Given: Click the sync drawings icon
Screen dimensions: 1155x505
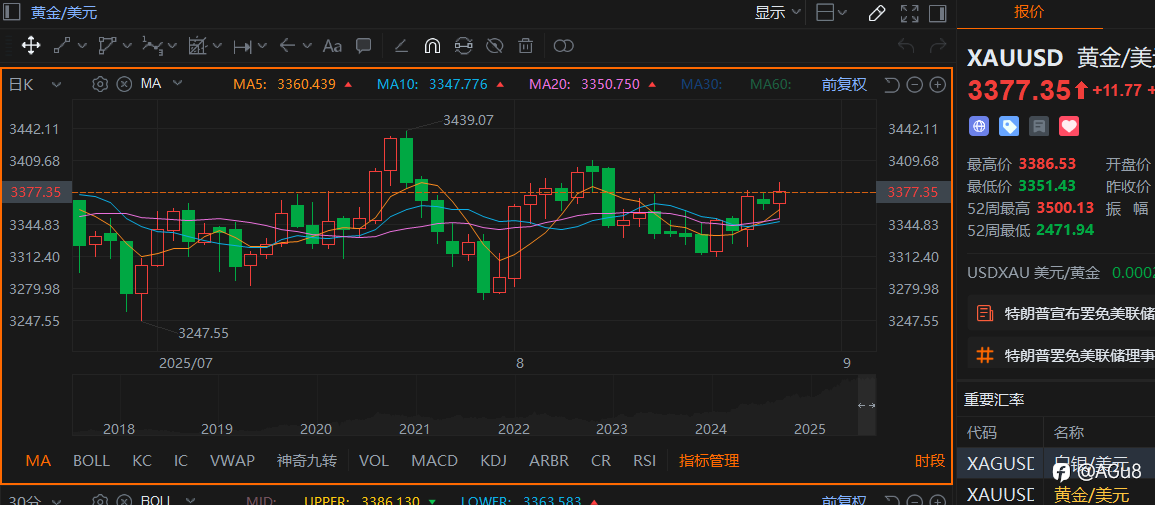Looking at the screenshot, I should click(463, 46).
